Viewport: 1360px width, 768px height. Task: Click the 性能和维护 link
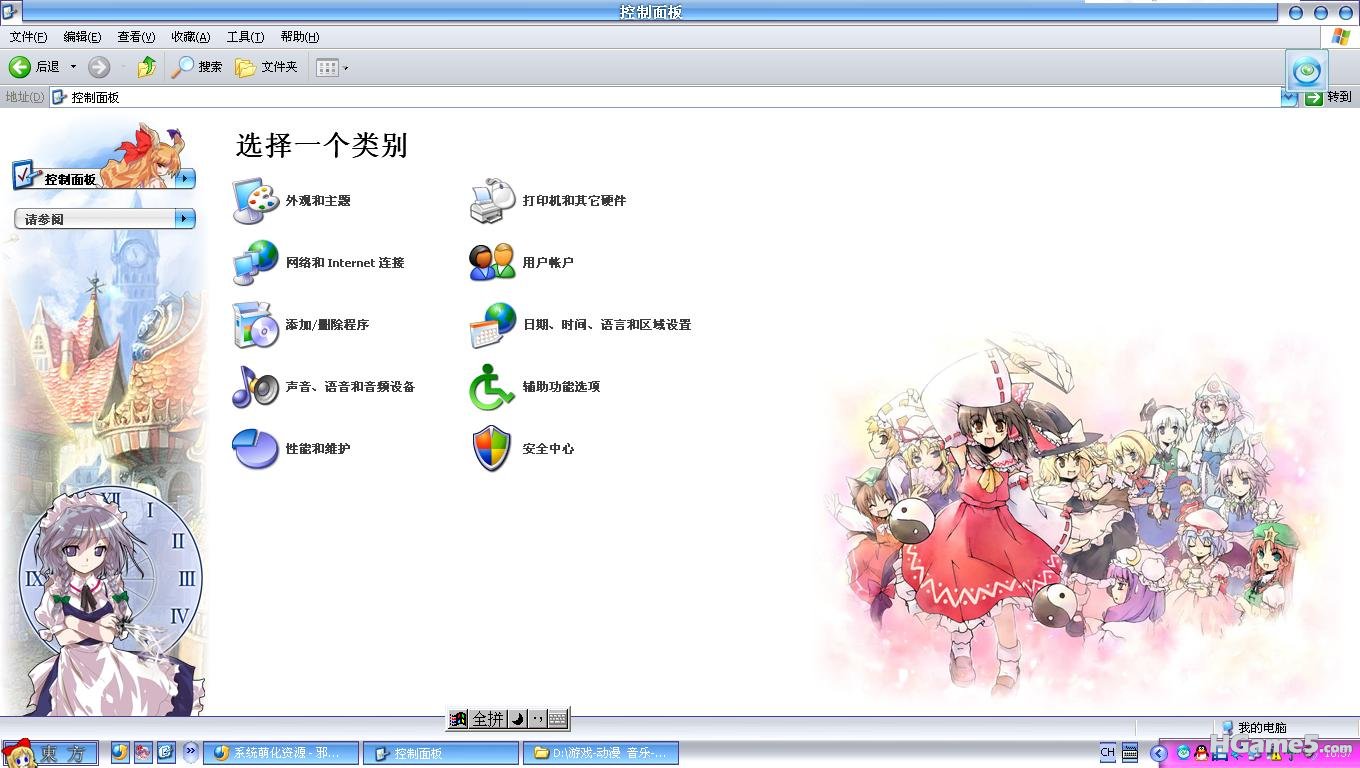[x=318, y=449]
